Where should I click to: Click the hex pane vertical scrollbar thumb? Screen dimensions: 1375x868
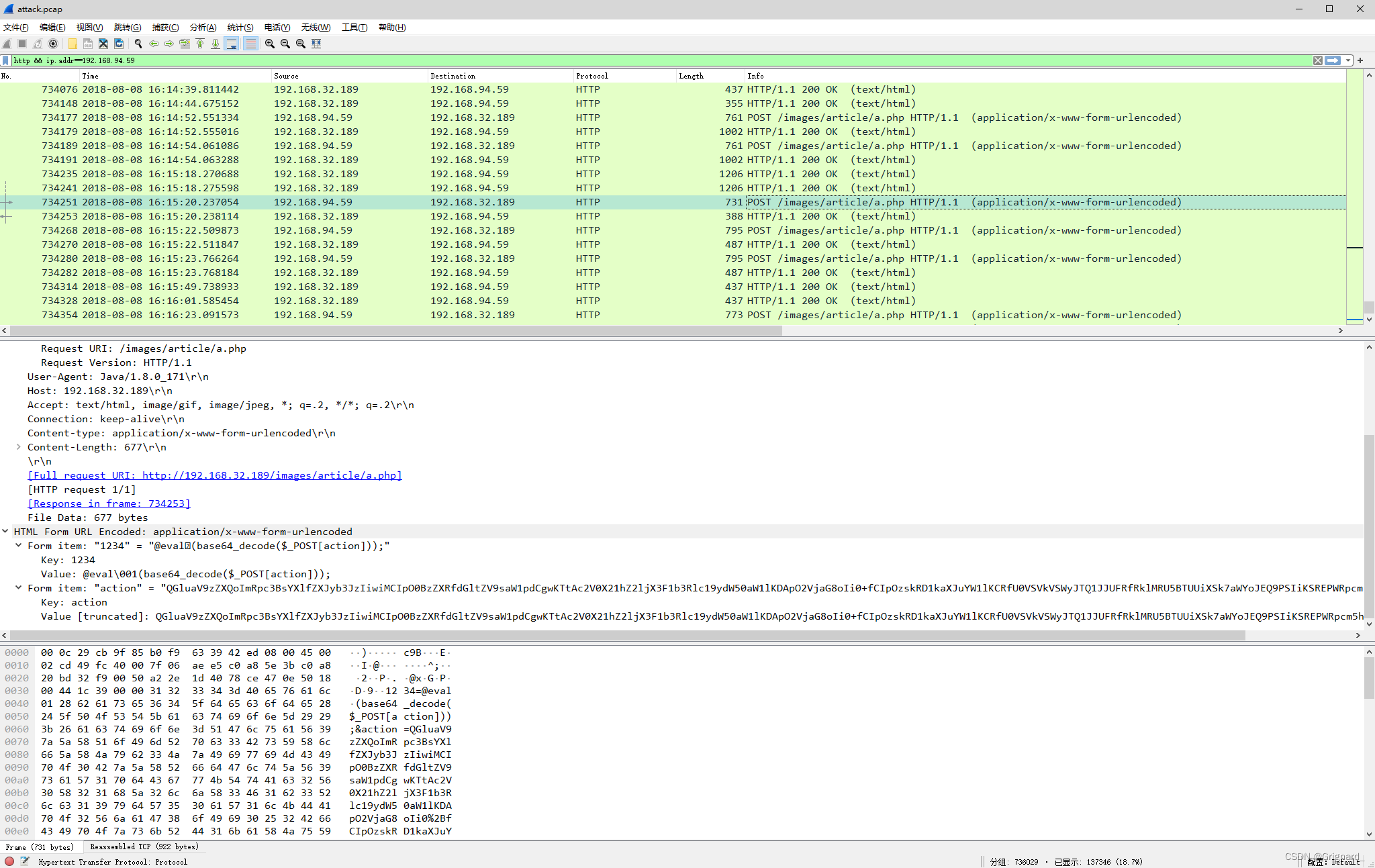(1369, 678)
